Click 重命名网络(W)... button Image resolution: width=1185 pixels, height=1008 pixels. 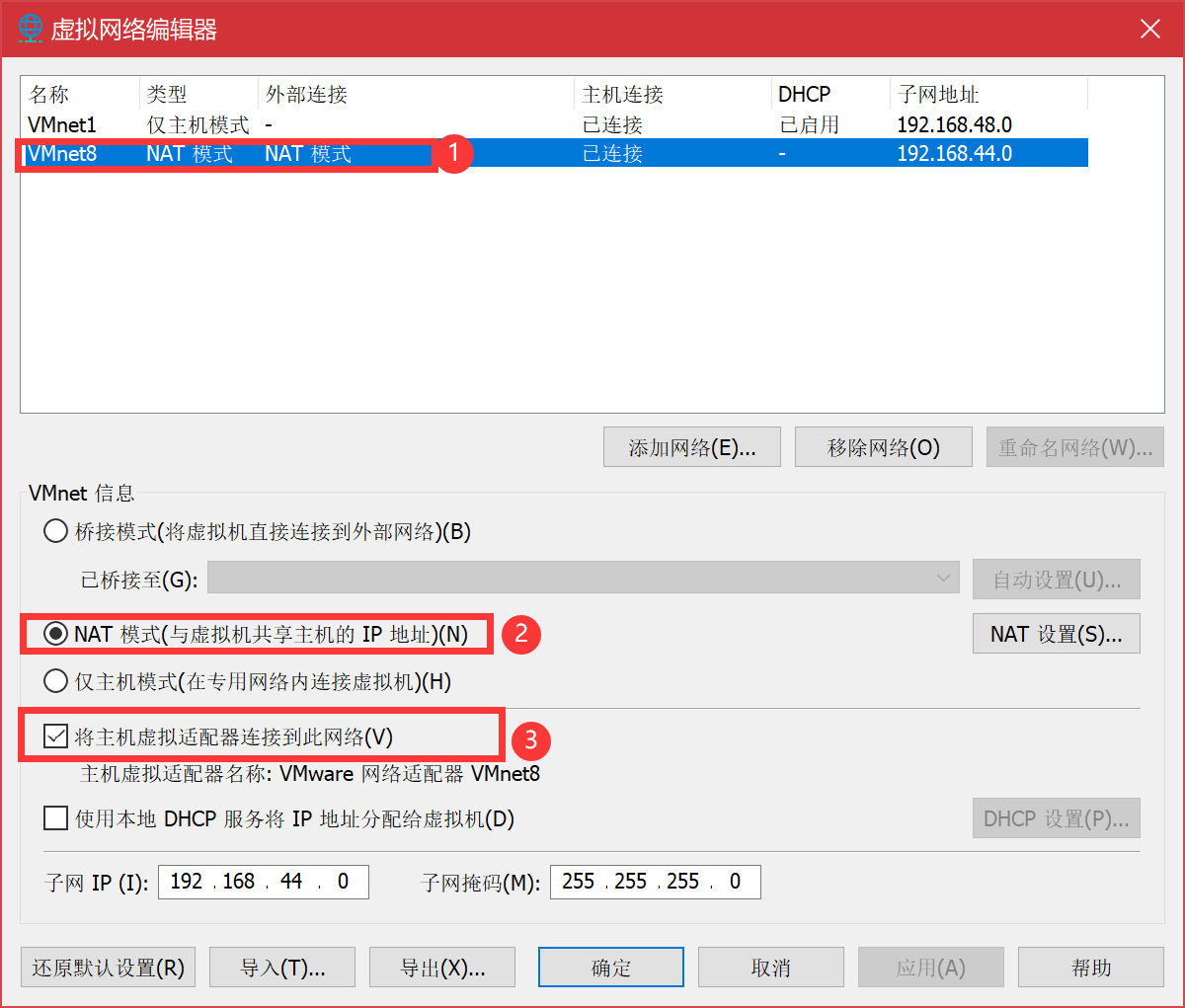coord(1075,447)
